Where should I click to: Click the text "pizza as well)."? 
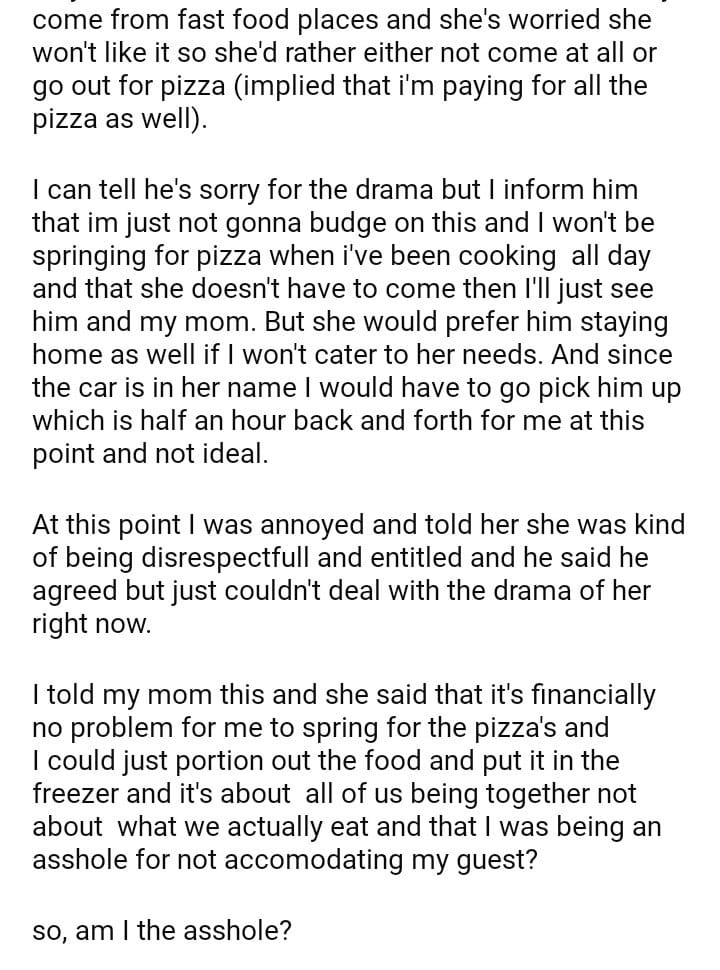[119, 119]
